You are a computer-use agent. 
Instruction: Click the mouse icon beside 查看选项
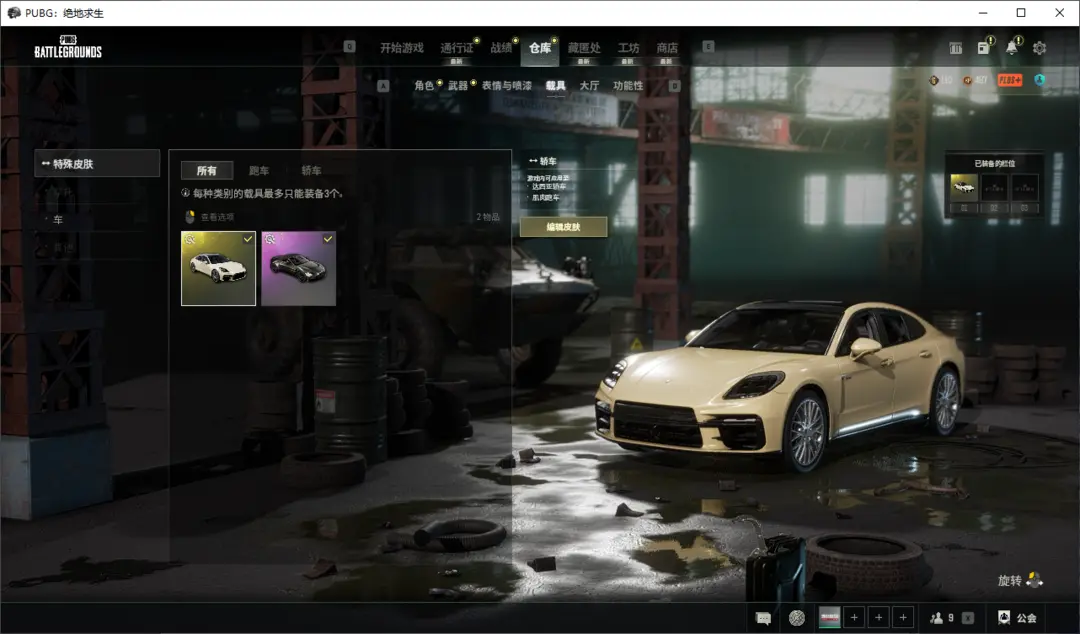coord(190,217)
